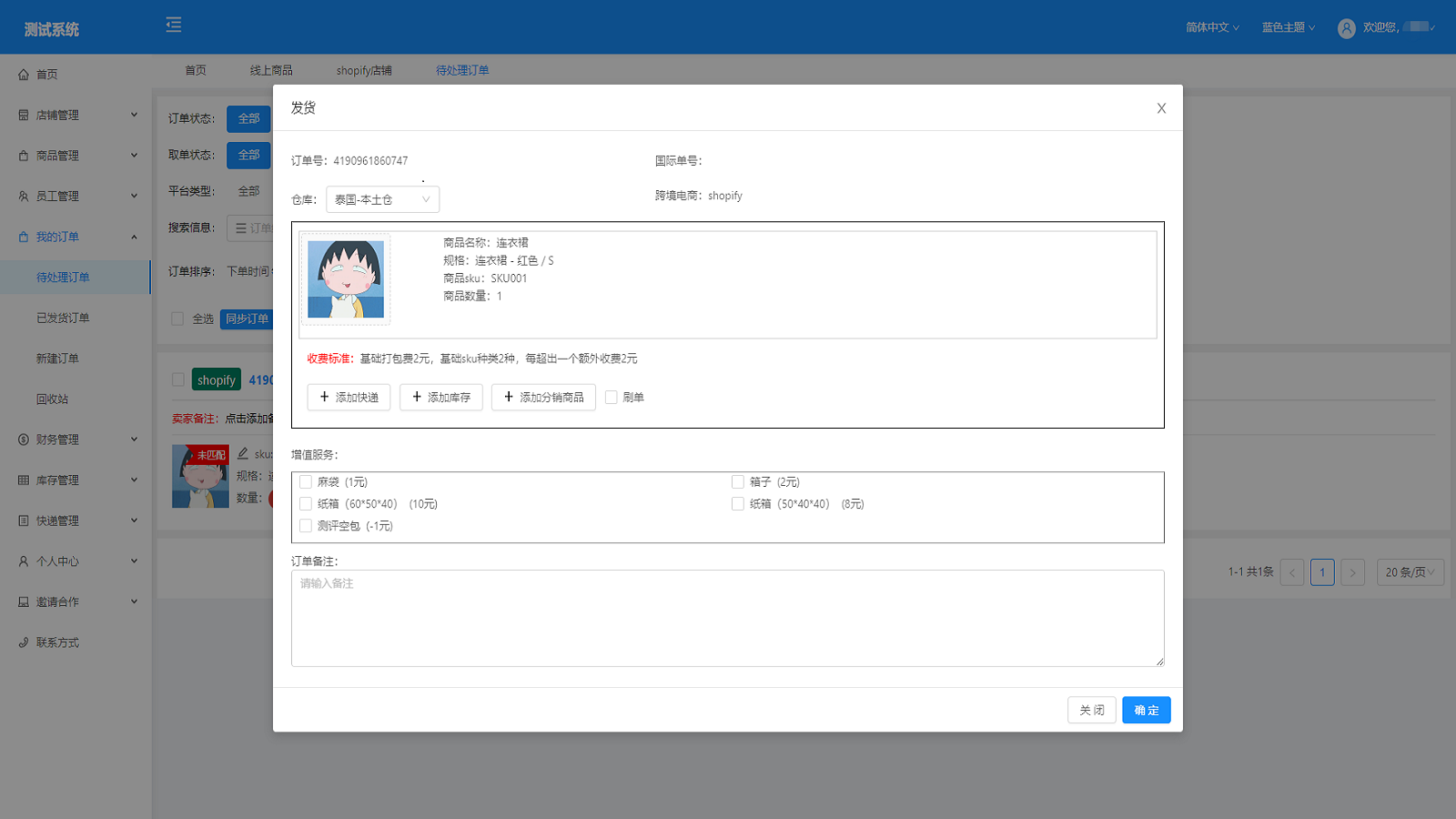Click the finance management coin icon
This screenshot has height=819, width=1456.
tap(24, 440)
